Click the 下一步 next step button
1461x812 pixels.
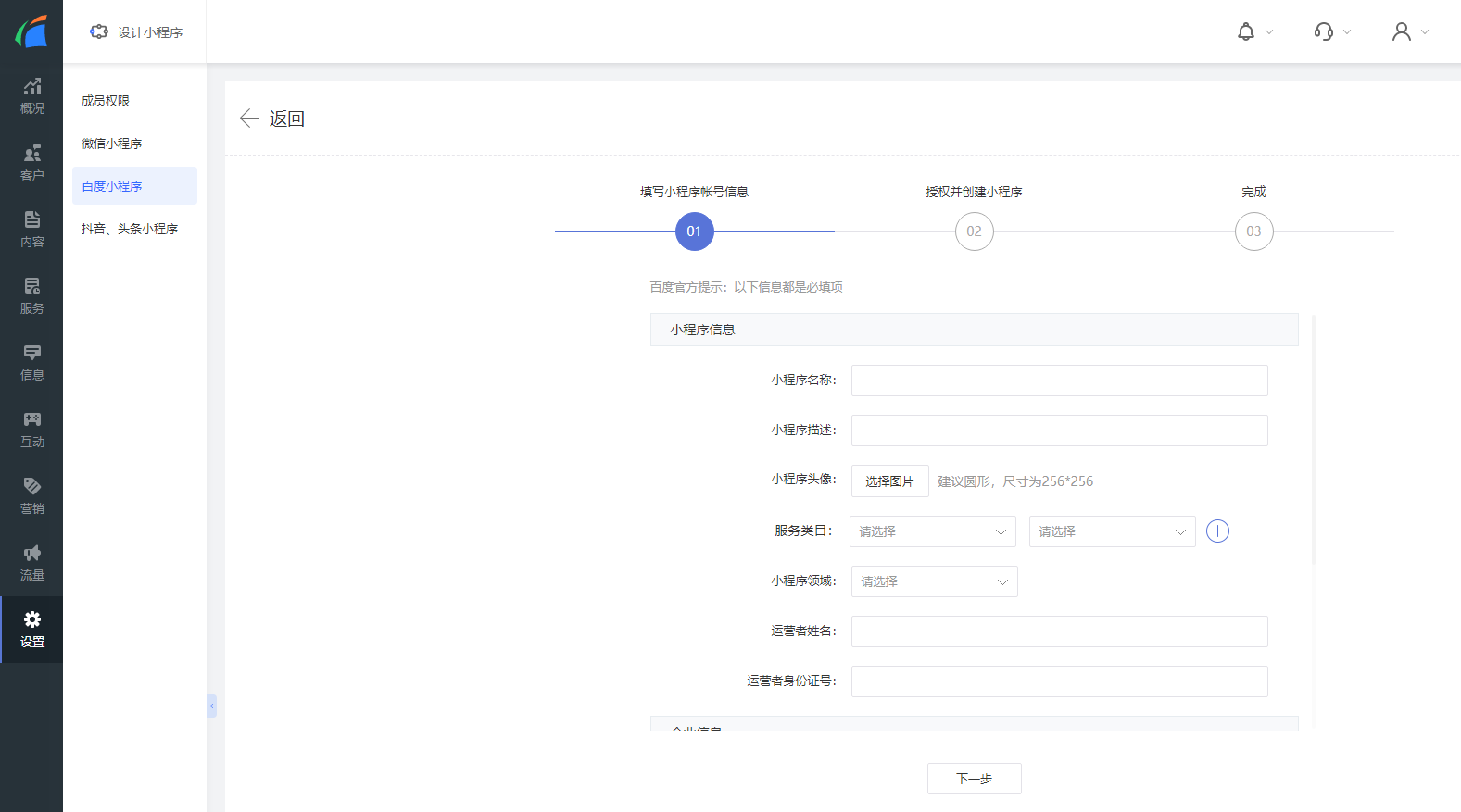[x=974, y=779]
